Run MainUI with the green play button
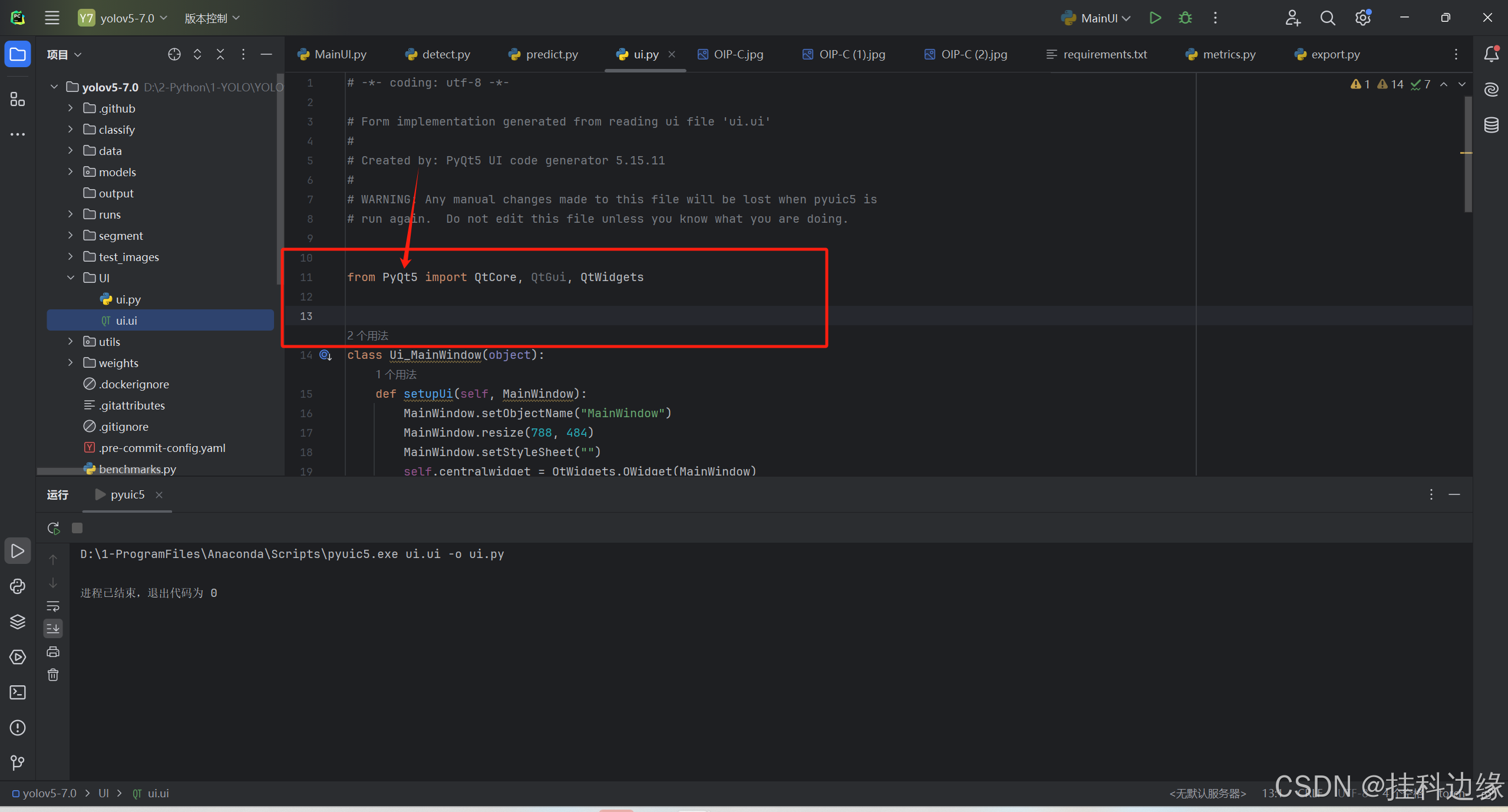Screen dimensions: 1508x812 (1155, 18)
